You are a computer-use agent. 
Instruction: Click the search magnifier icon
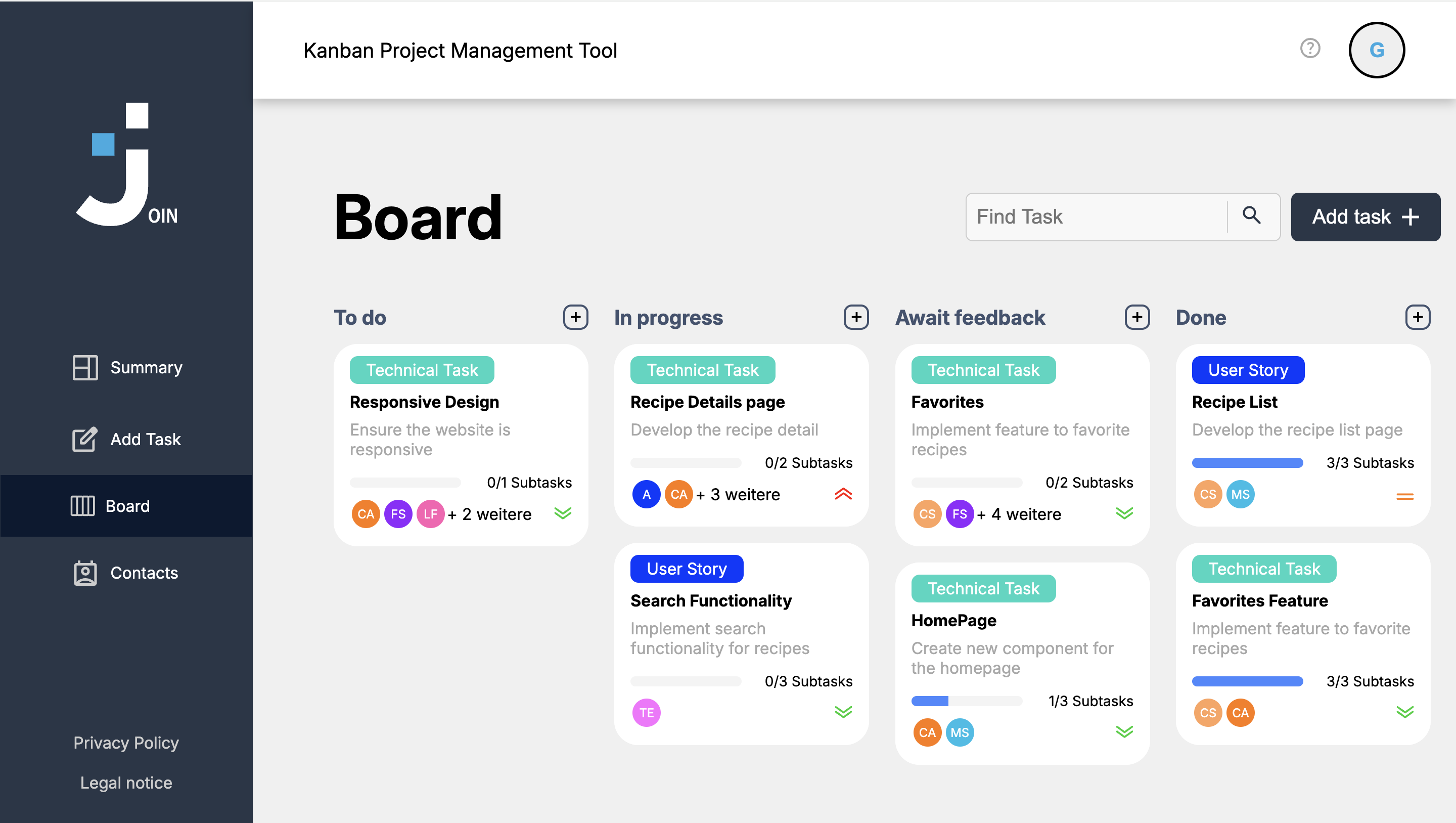1251,216
